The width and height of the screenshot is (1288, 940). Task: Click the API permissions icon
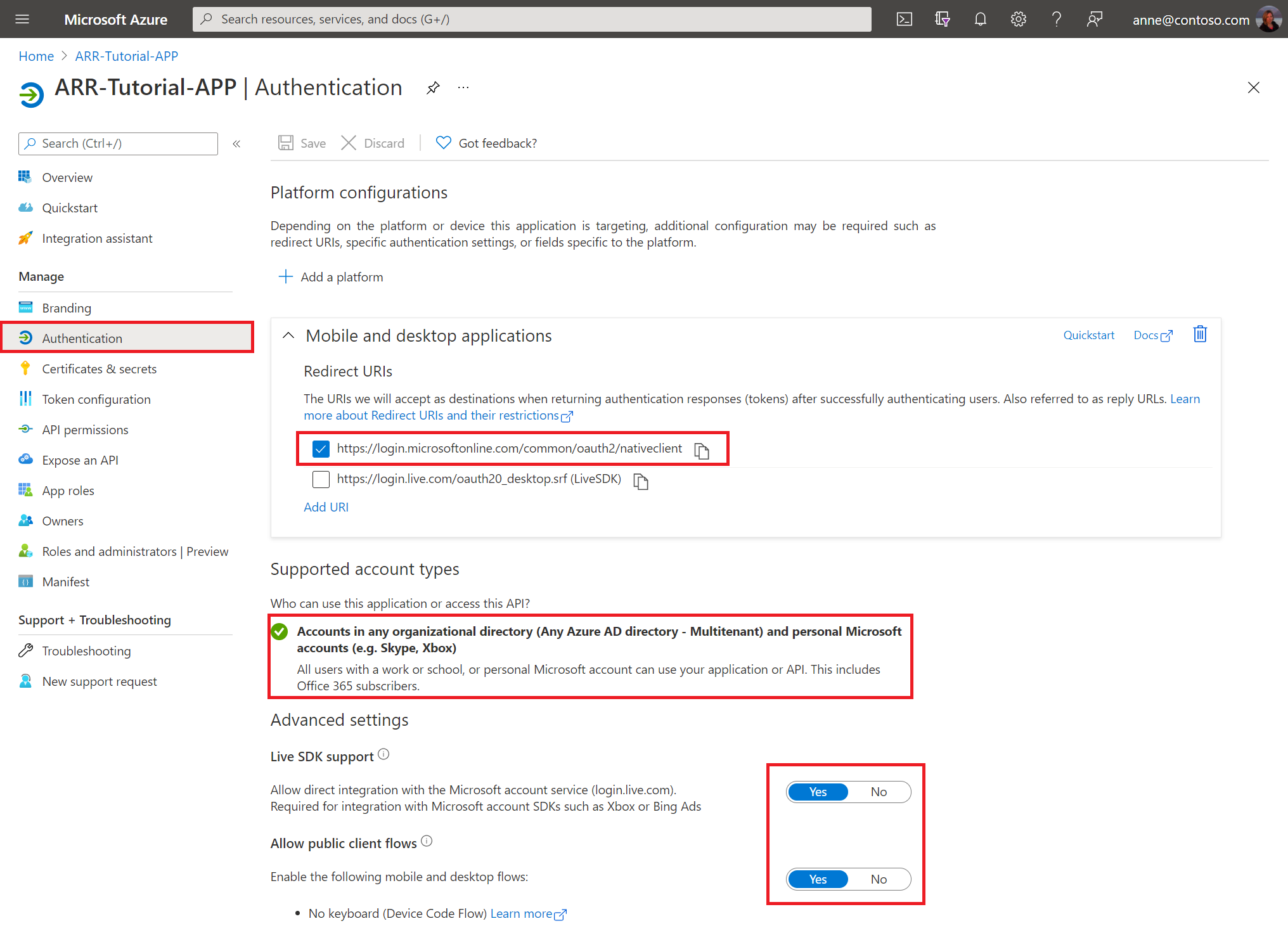click(26, 429)
